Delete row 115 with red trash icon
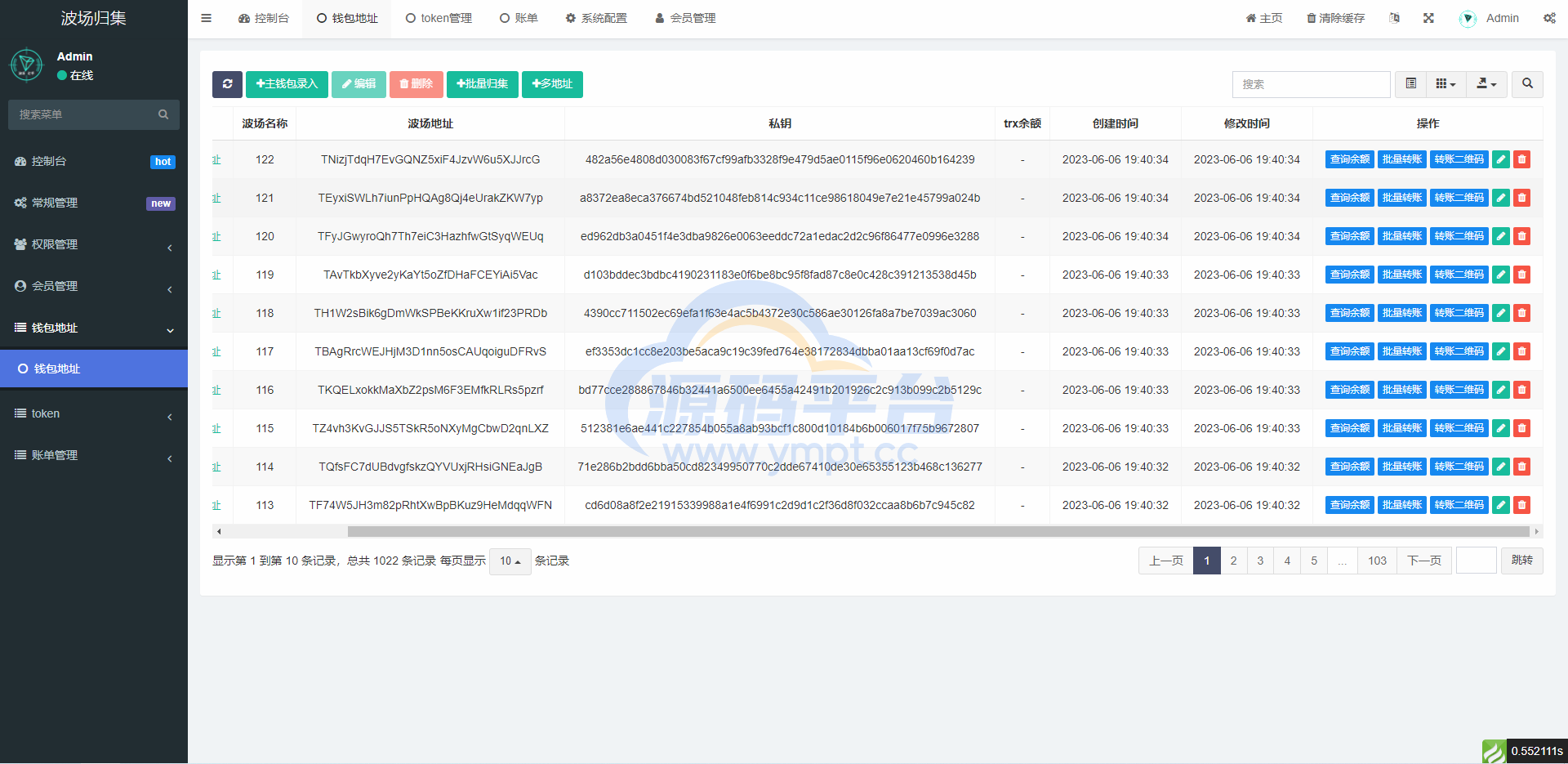This screenshot has width=1568, height=764. coord(1521,428)
